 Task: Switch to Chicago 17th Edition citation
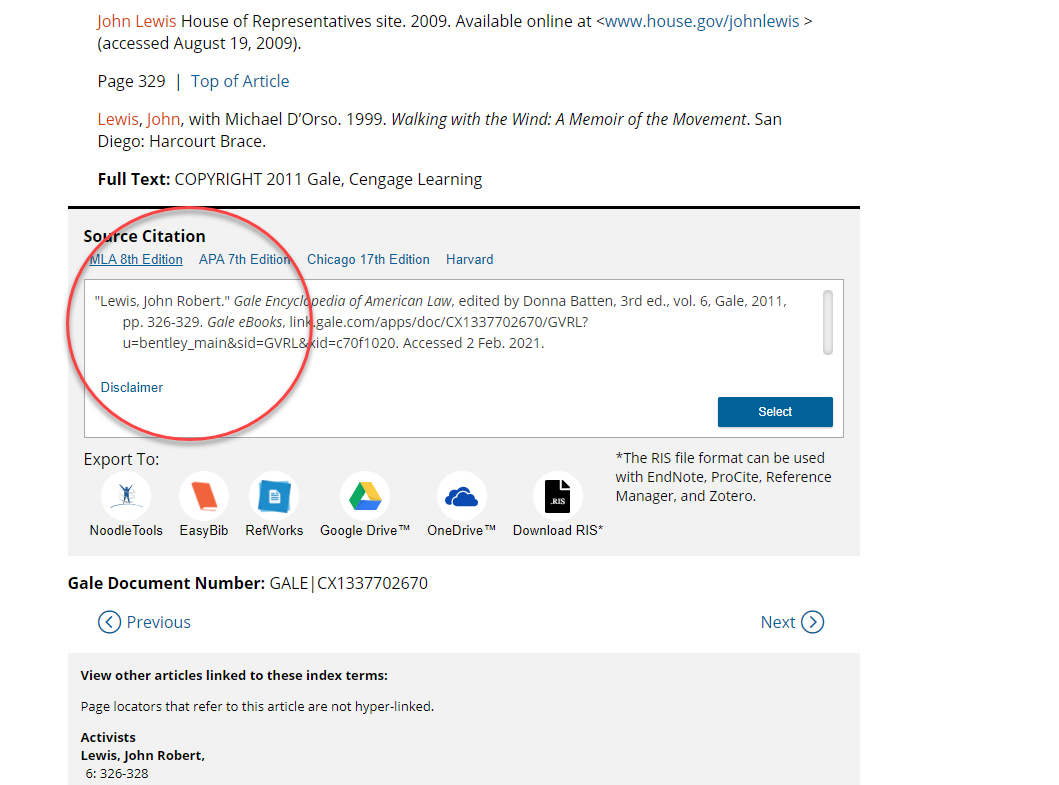[x=368, y=259]
